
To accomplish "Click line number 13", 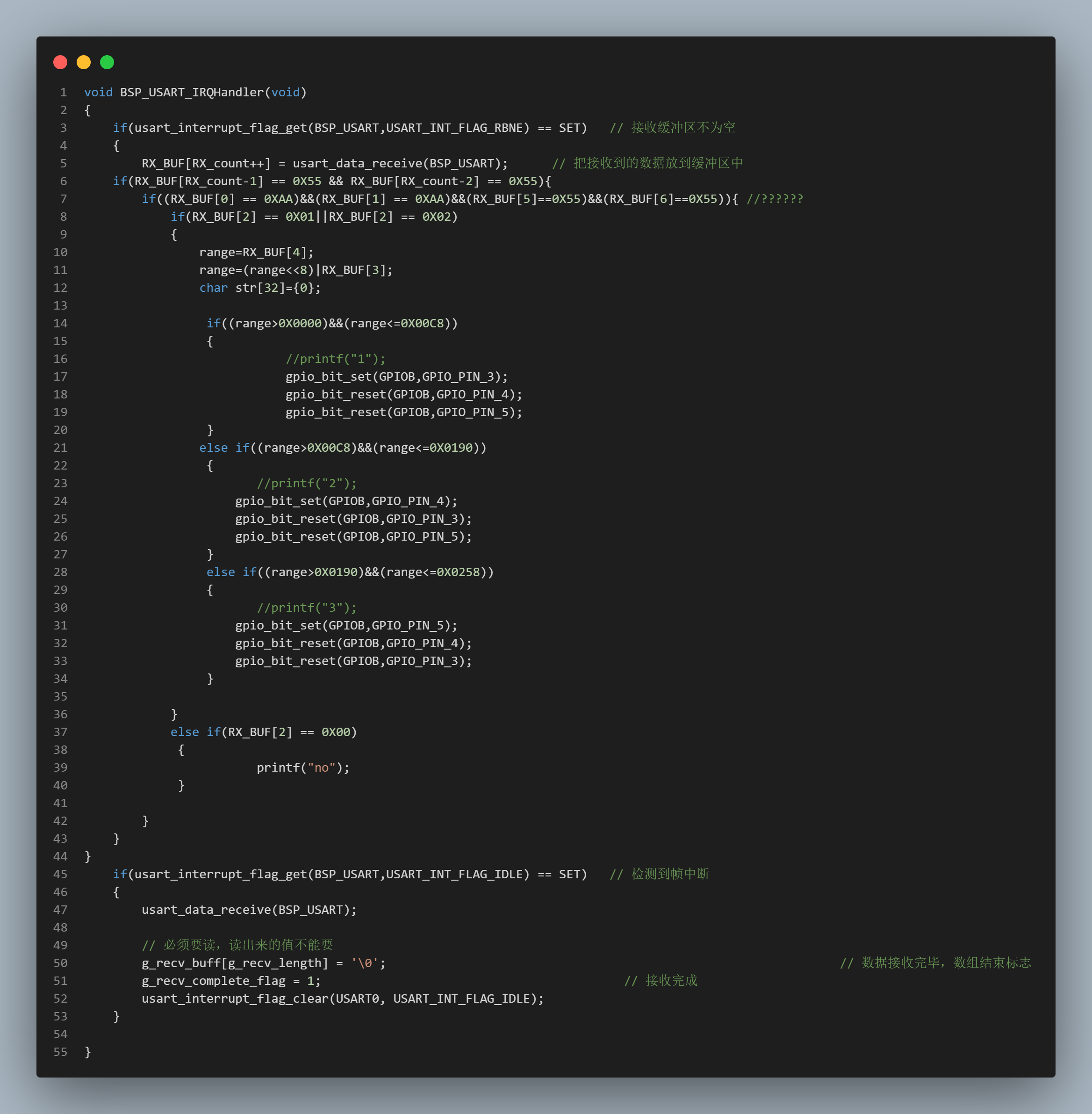I will [x=60, y=306].
